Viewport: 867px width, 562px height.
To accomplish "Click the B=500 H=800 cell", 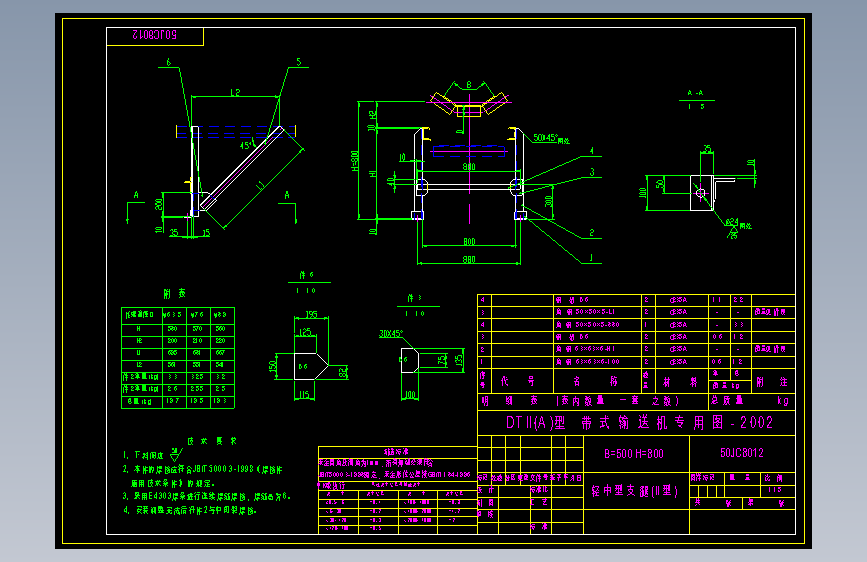I will 634,454.
